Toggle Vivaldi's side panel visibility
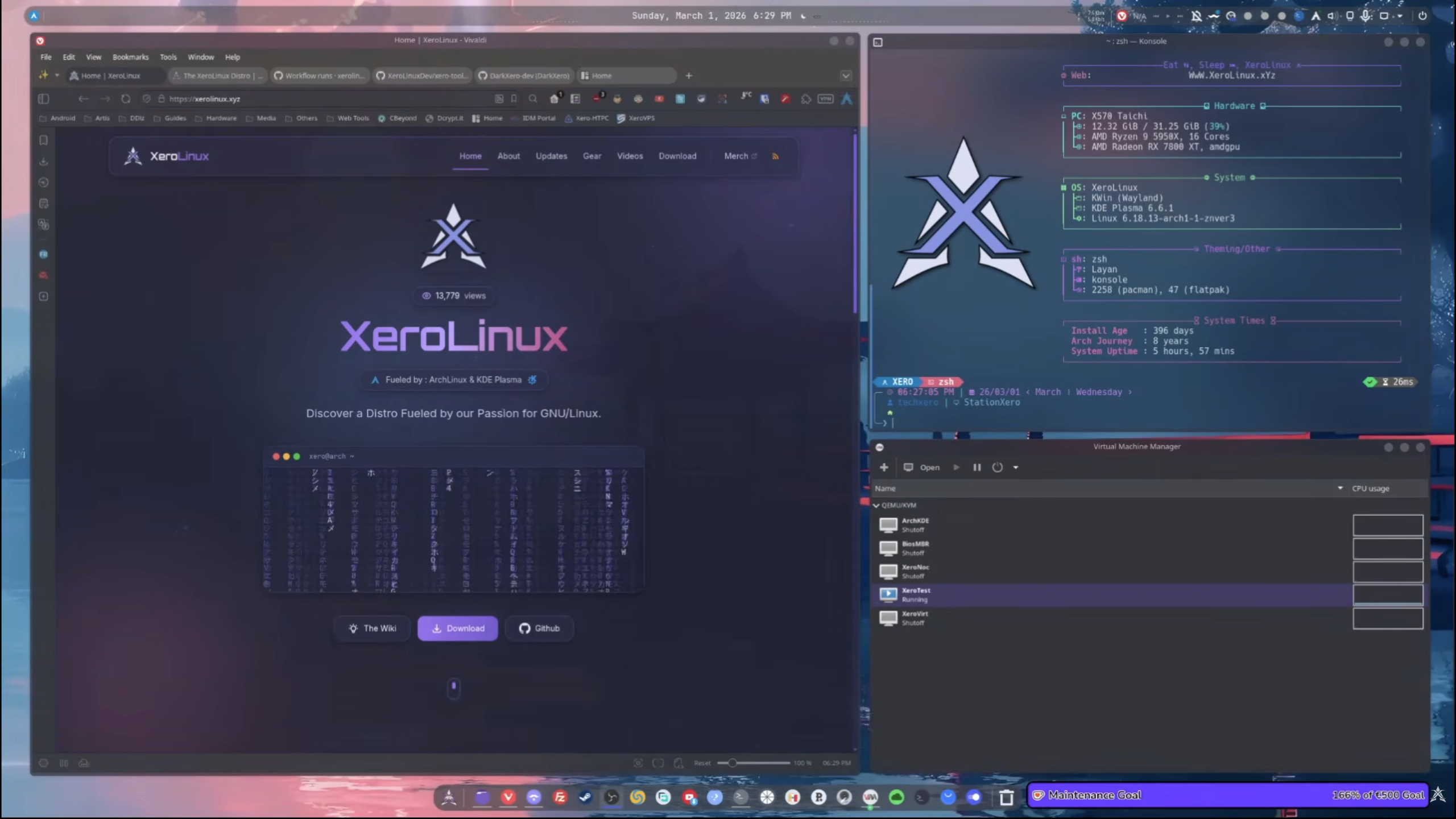Image resolution: width=1456 pixels, height=819 pixels. [44, 99]
